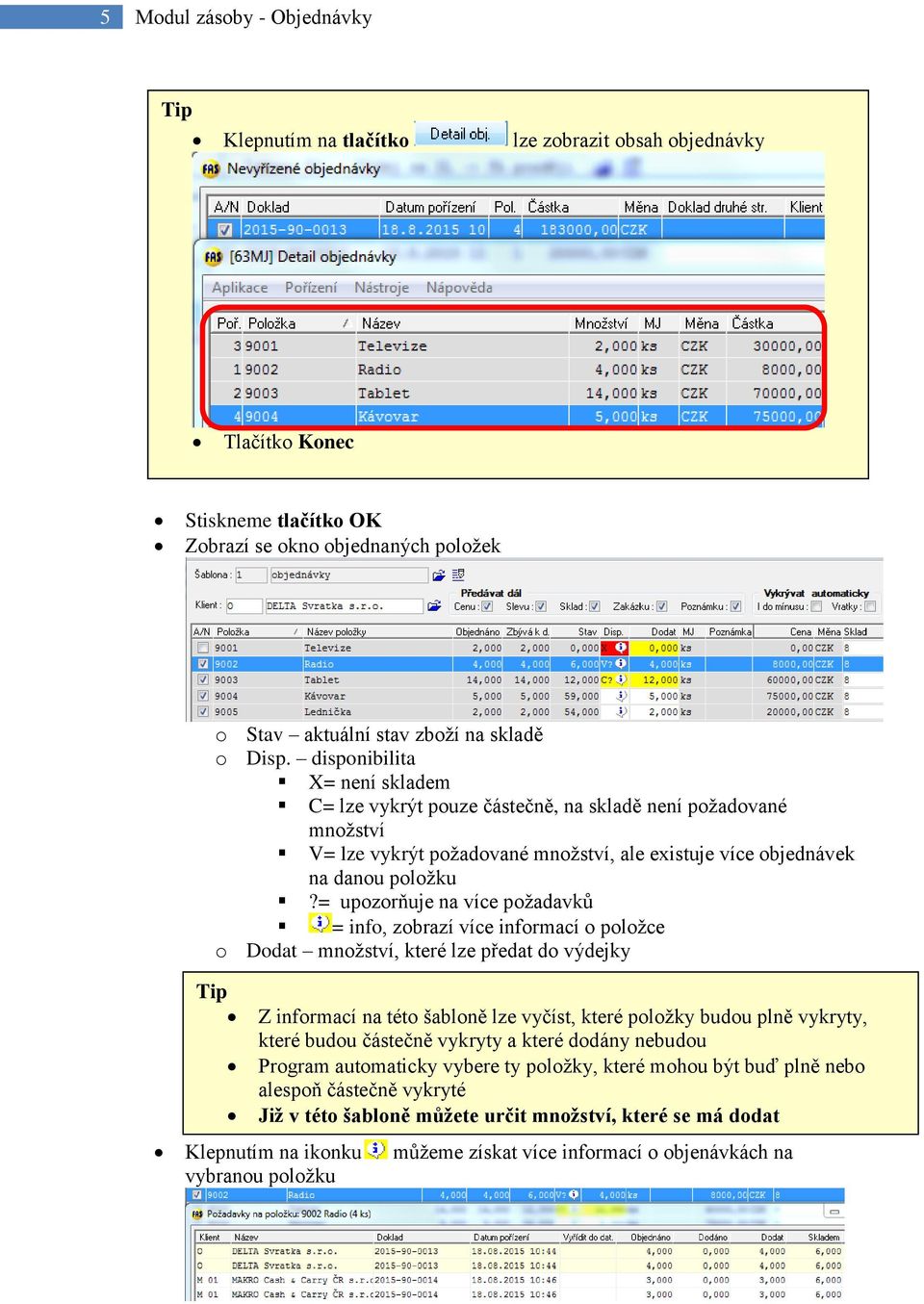Toggle the Zakázku checkbox
Viewport: 924px width, 1304px height.
click(661, 606)
